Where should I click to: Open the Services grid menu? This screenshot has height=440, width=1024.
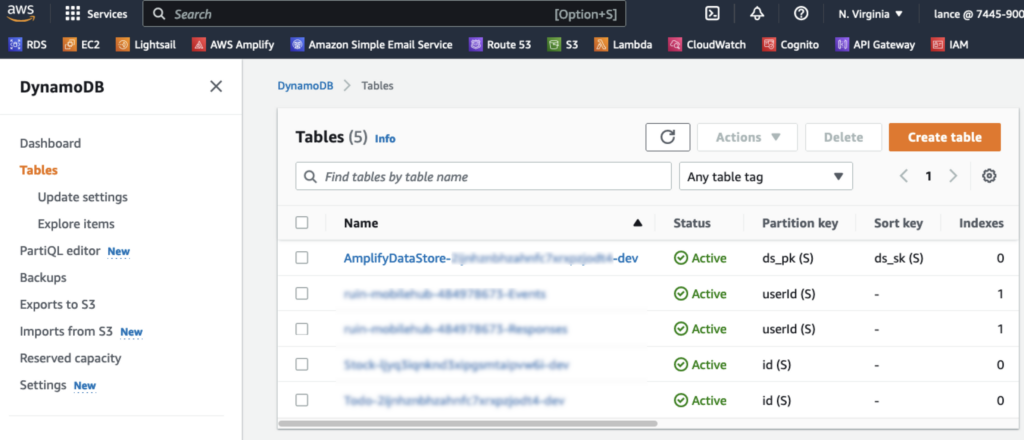96,14
